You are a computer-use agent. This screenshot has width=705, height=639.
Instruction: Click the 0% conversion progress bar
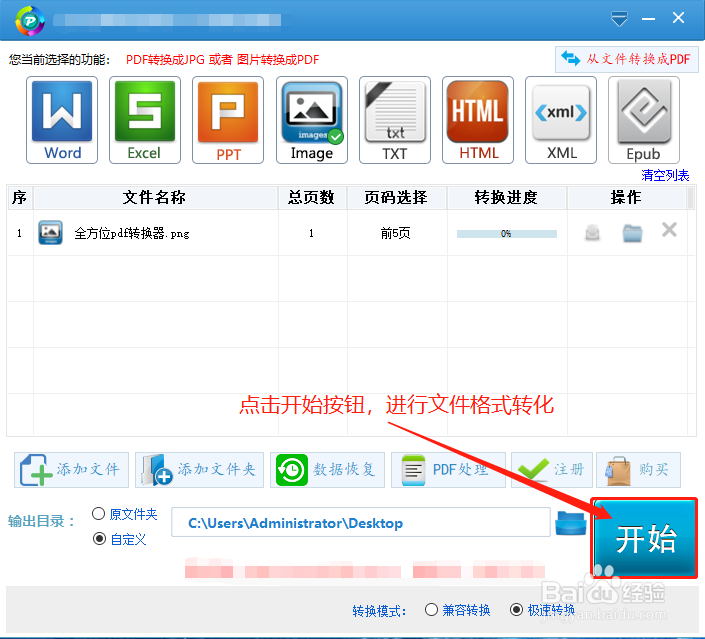[507, 233]
